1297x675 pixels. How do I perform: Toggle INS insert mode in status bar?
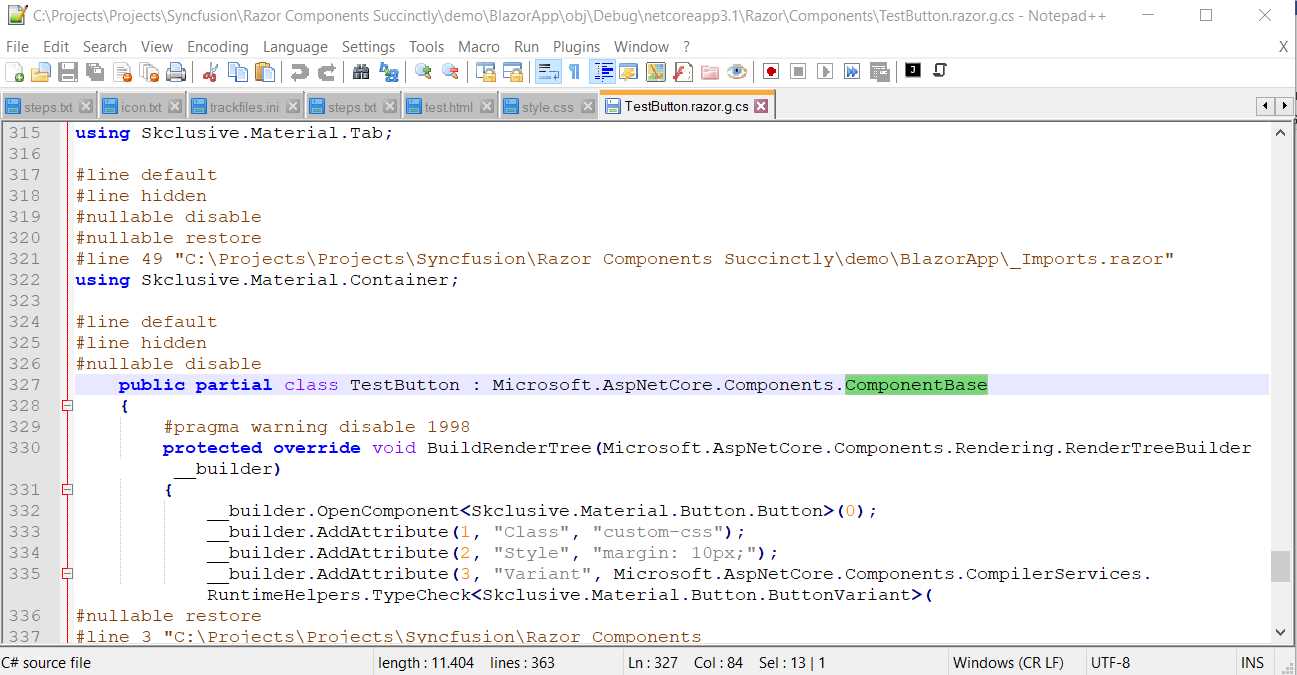(1252, 662)
